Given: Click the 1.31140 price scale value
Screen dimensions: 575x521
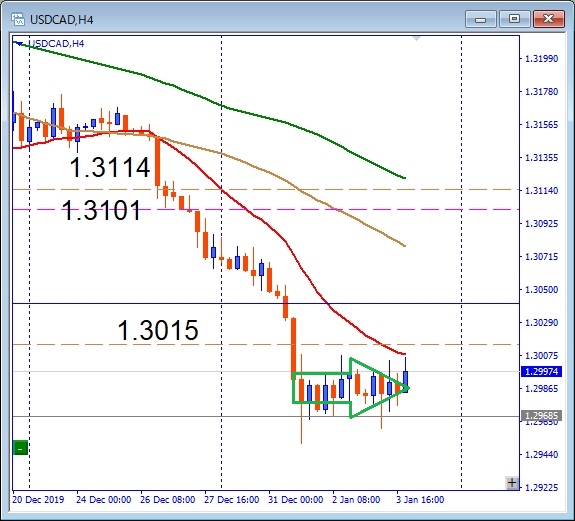Looking at the screenshot, I should 541,191.
